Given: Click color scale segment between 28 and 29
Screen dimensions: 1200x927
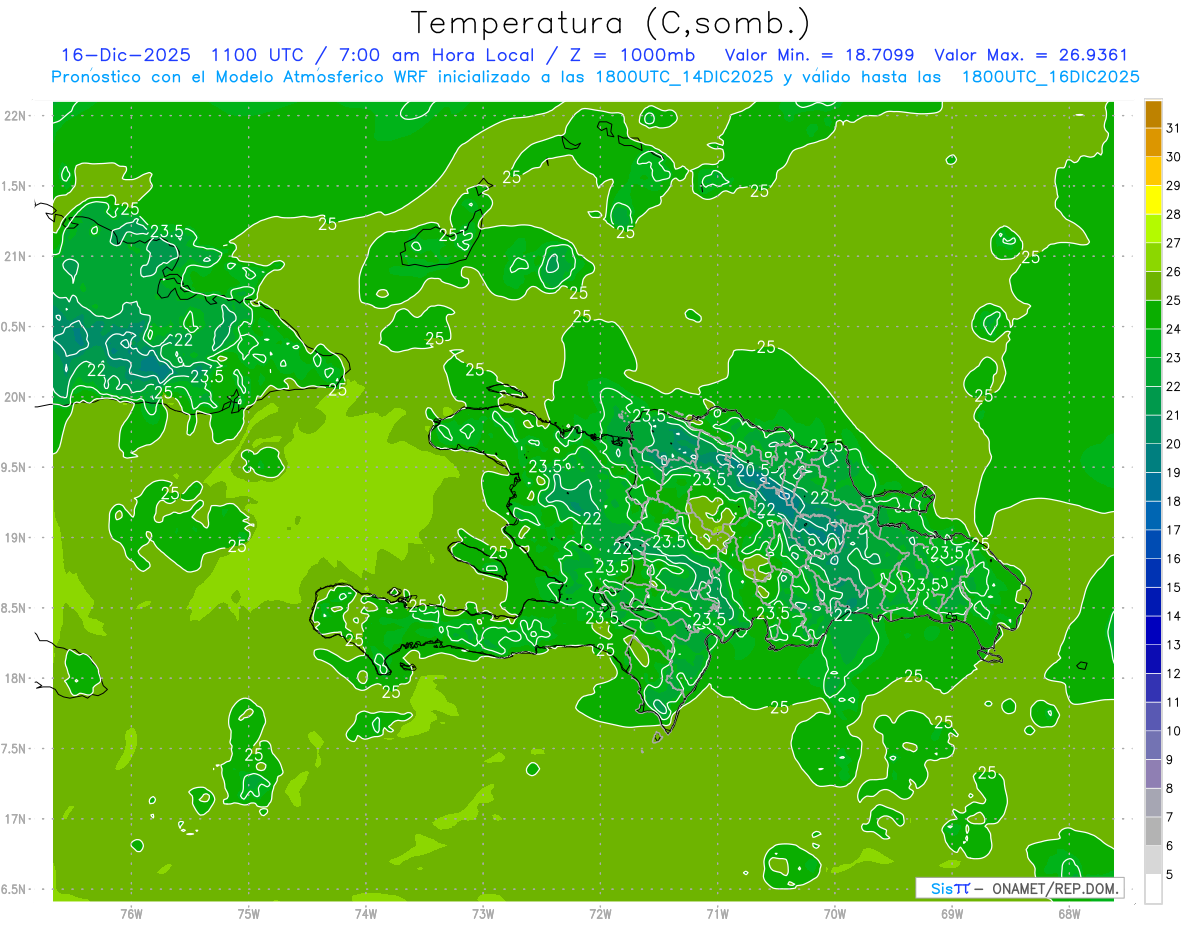Looking at the screenshot, I should click(1153, 200).
